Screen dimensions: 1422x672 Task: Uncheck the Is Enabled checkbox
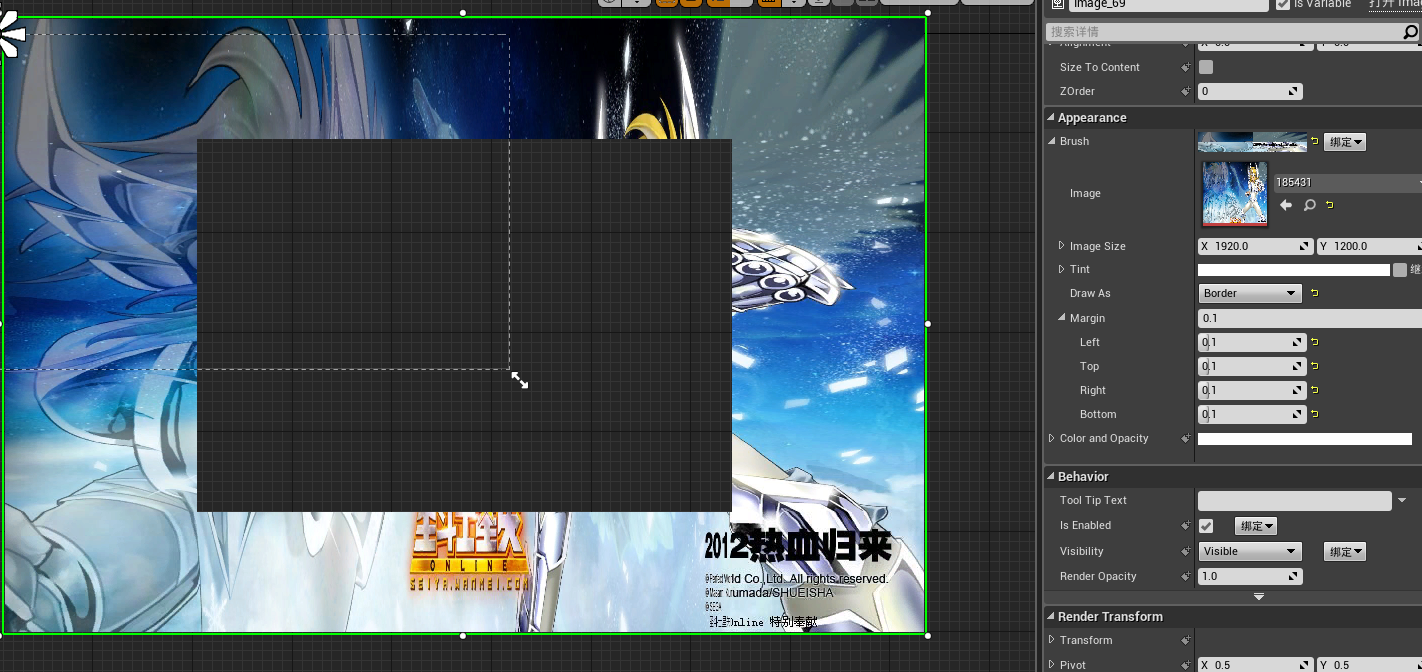tap(1206, 526)
